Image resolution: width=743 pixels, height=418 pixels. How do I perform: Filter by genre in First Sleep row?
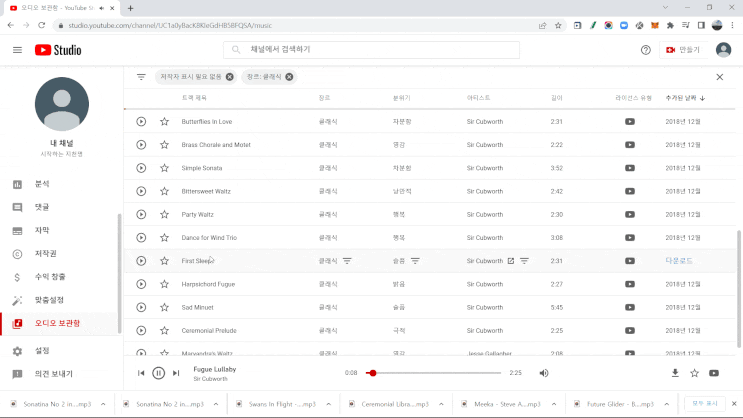click(347, 261)
